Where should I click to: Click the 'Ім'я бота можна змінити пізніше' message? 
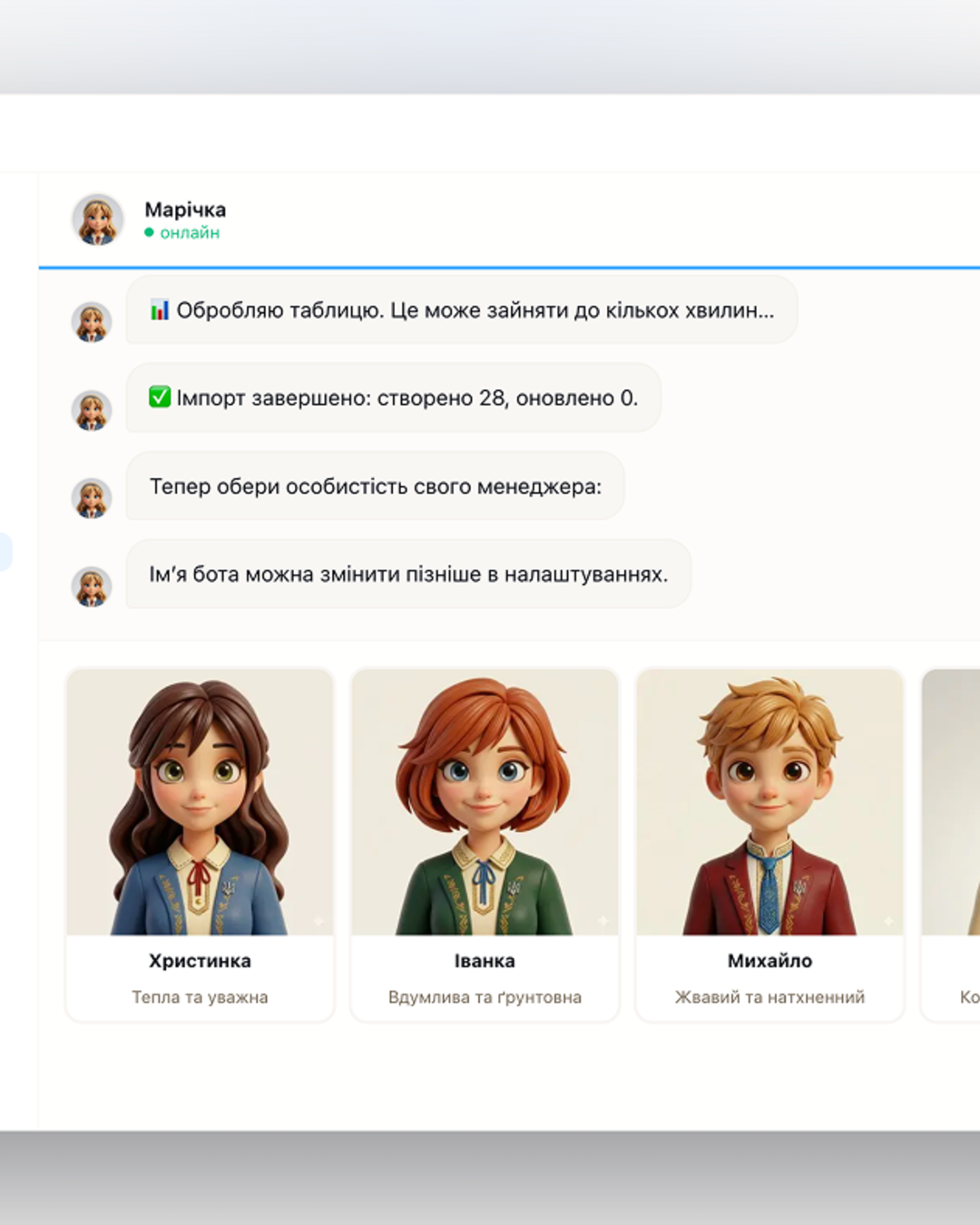(408, 574)
